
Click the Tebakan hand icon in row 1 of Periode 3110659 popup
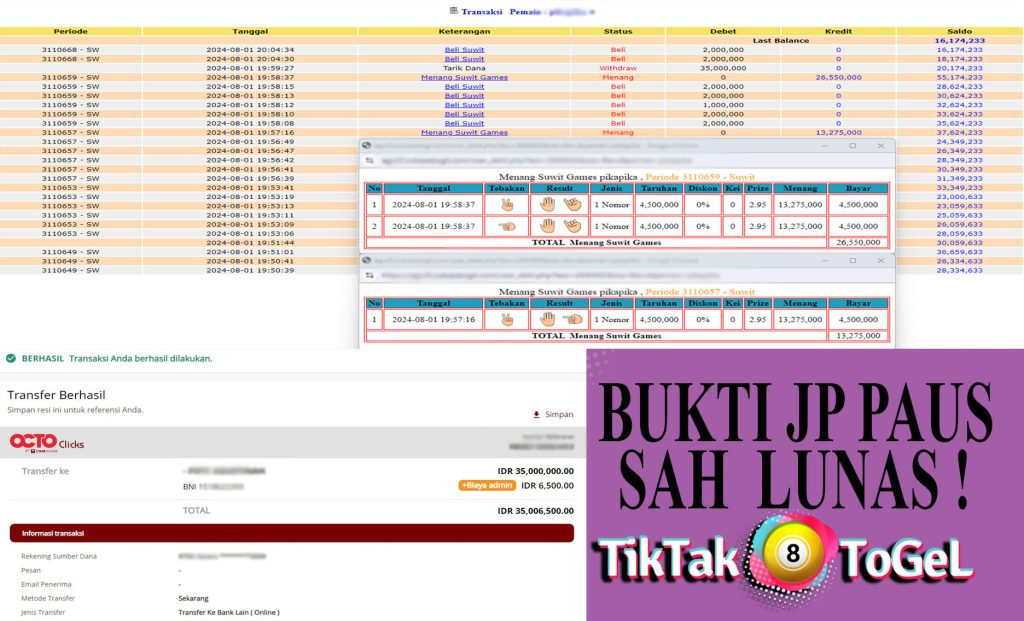507,204
